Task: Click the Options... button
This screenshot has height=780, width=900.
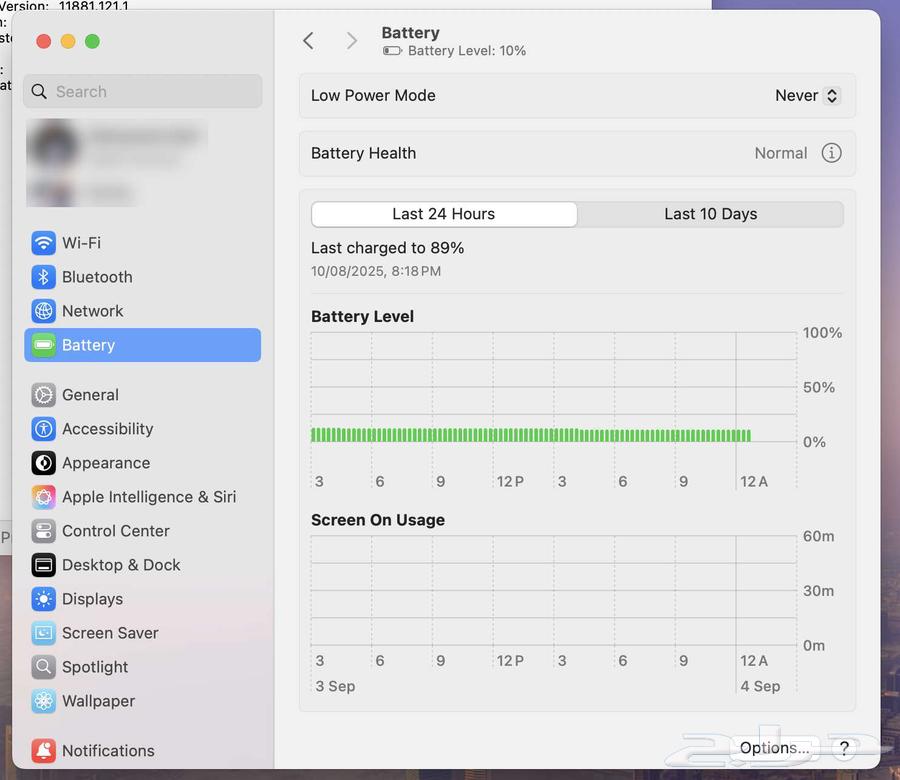Action: click(774, 748)
